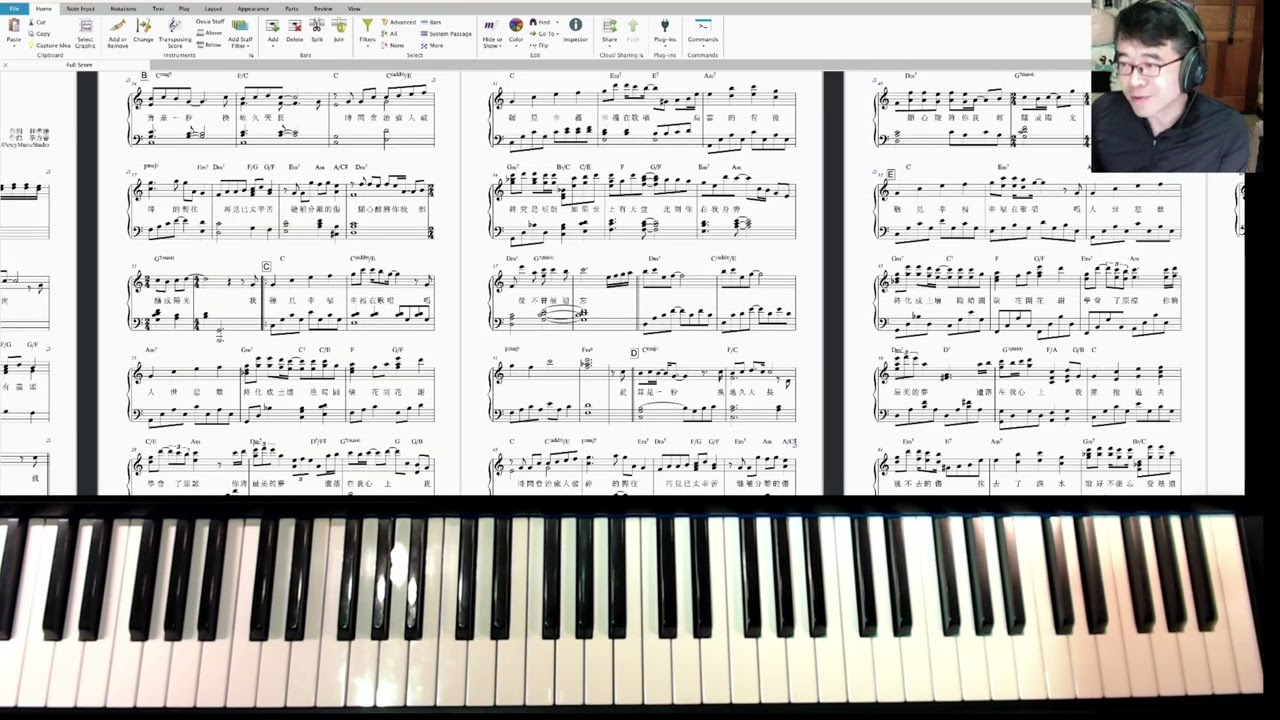Toggle the Transposing Score button
This screenshot has width=1280, height=720.
point(175,32)
